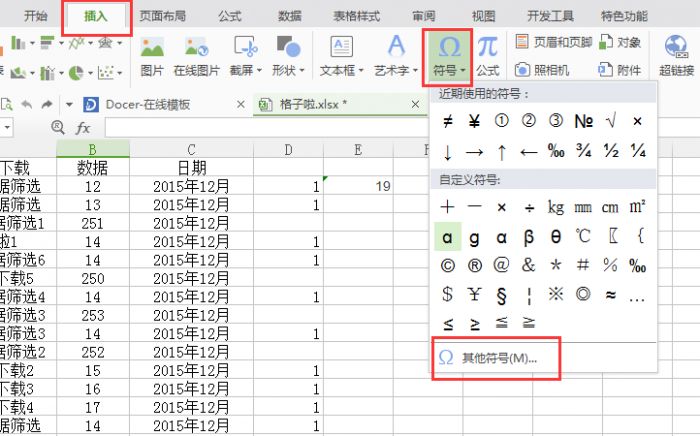Expand the 截屏 screenshot dropdown
The width and height of the screenshot is (700, 436).
[260, 71]
